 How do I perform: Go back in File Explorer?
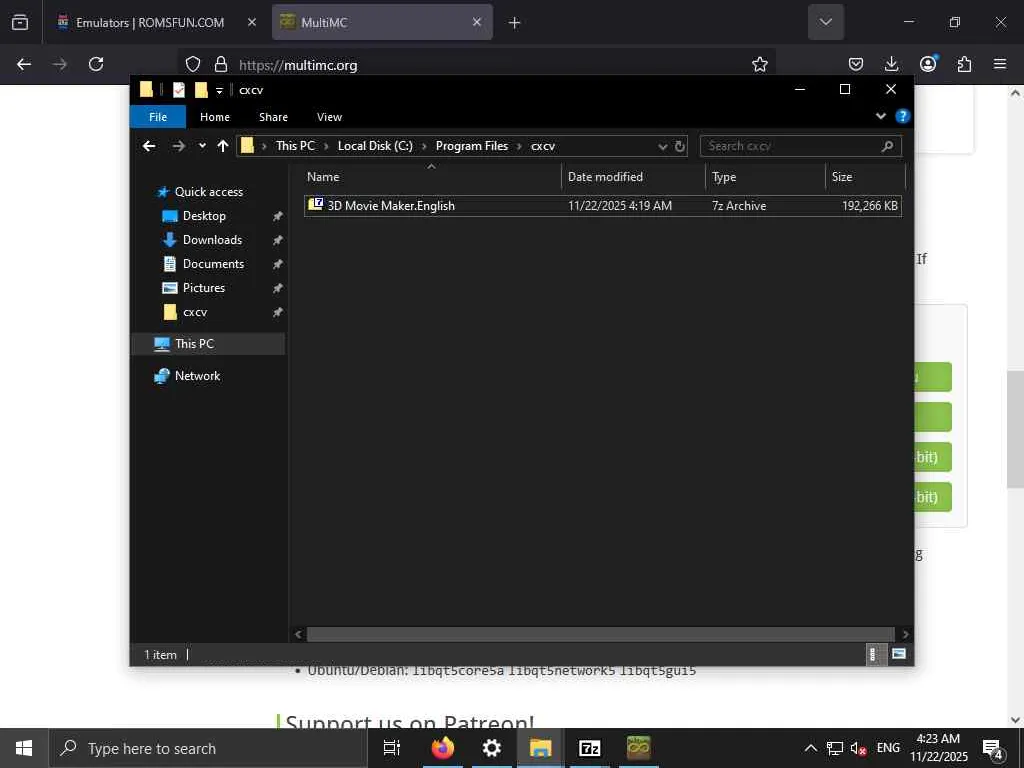(x=150, y=146)
